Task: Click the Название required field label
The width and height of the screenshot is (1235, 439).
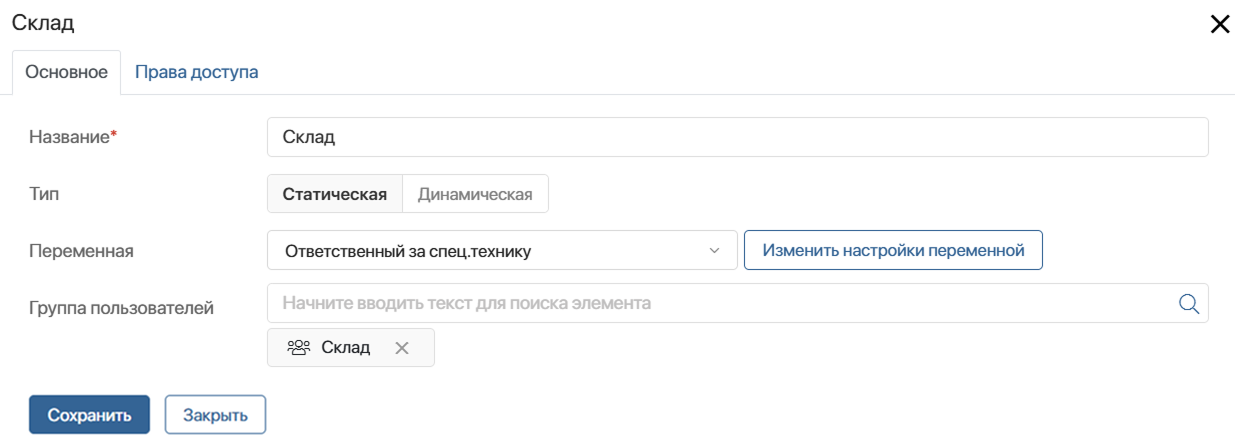Action: coord(73,137)
